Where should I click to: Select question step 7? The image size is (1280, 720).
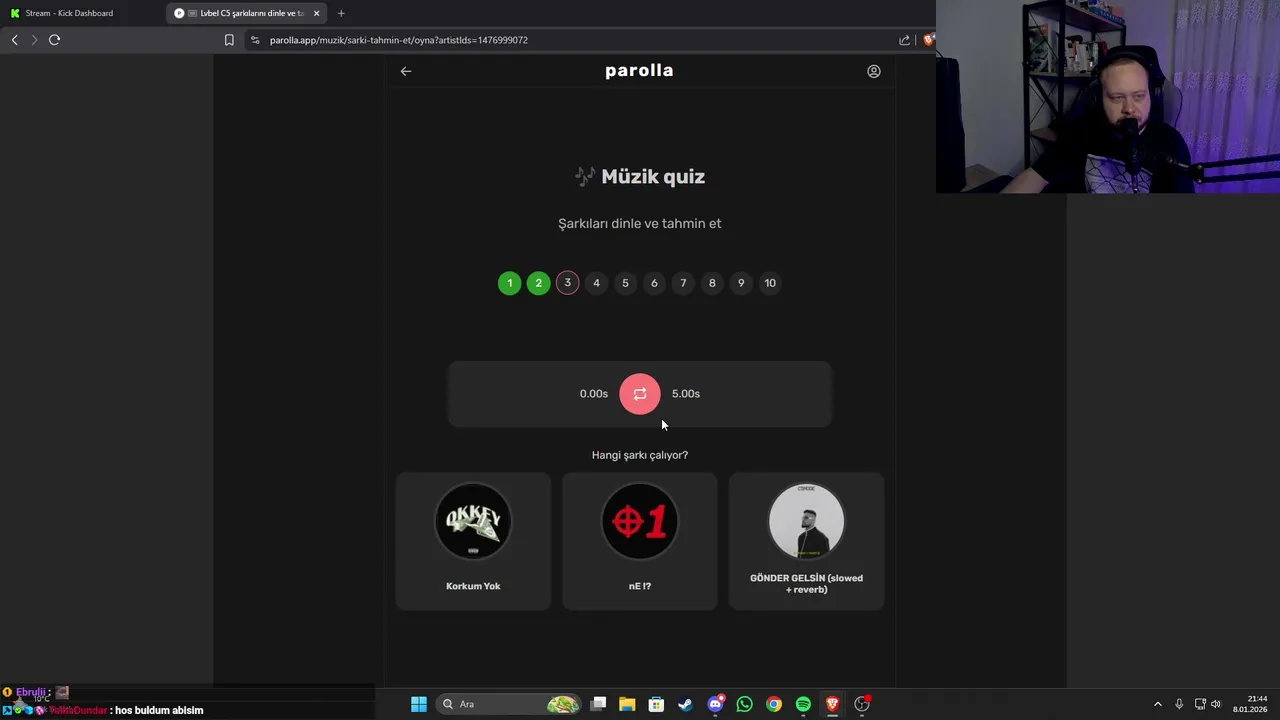(x=684, y=283)
